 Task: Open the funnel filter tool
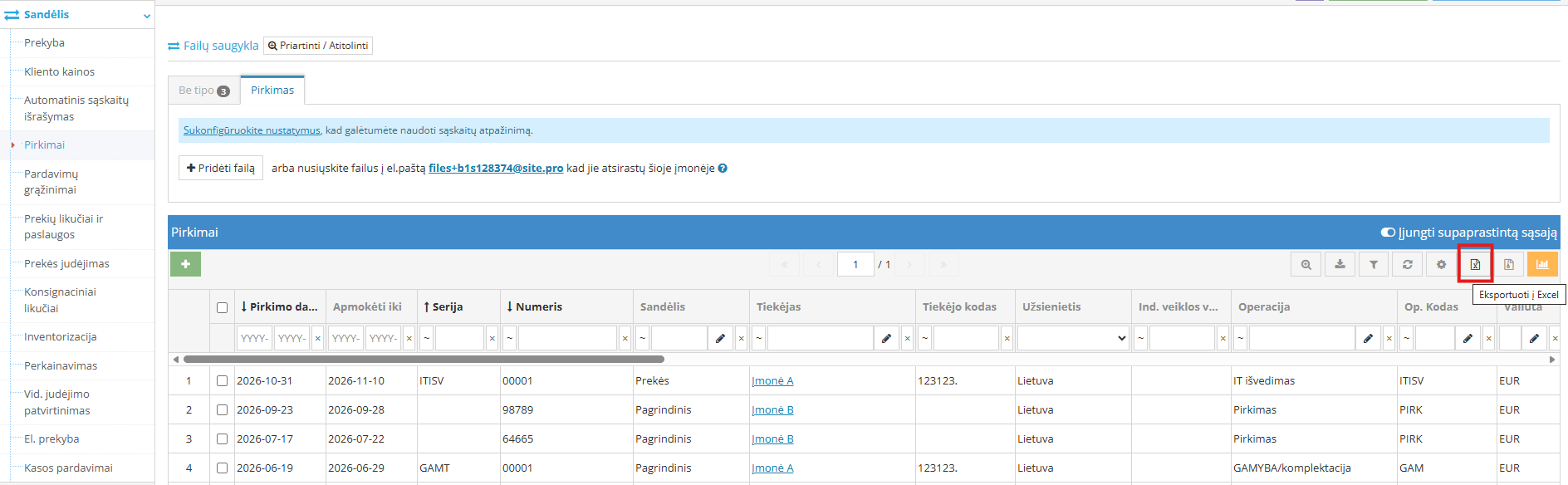tap(1374, 264)
